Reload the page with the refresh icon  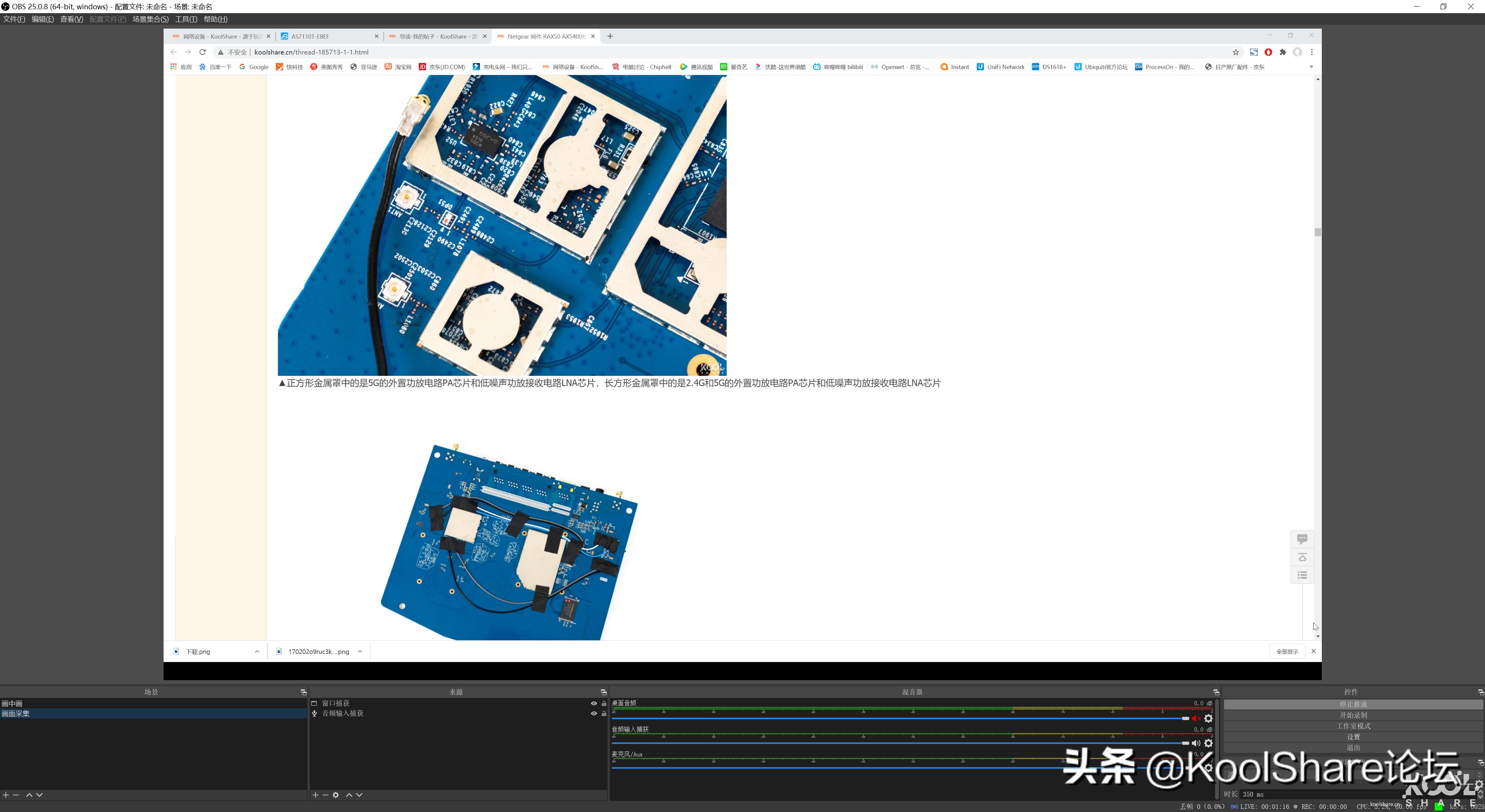click(x=203, y=52)
